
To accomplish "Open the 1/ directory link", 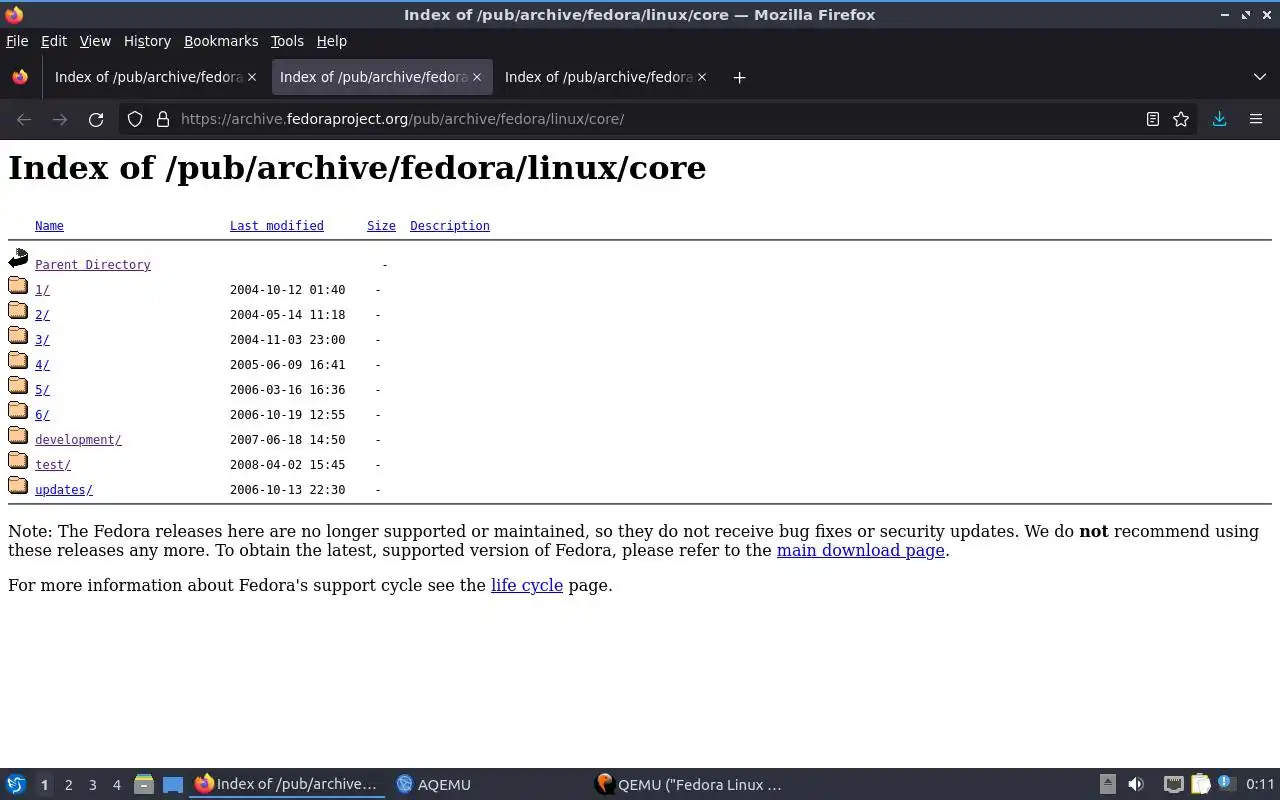I will point(42,290).
